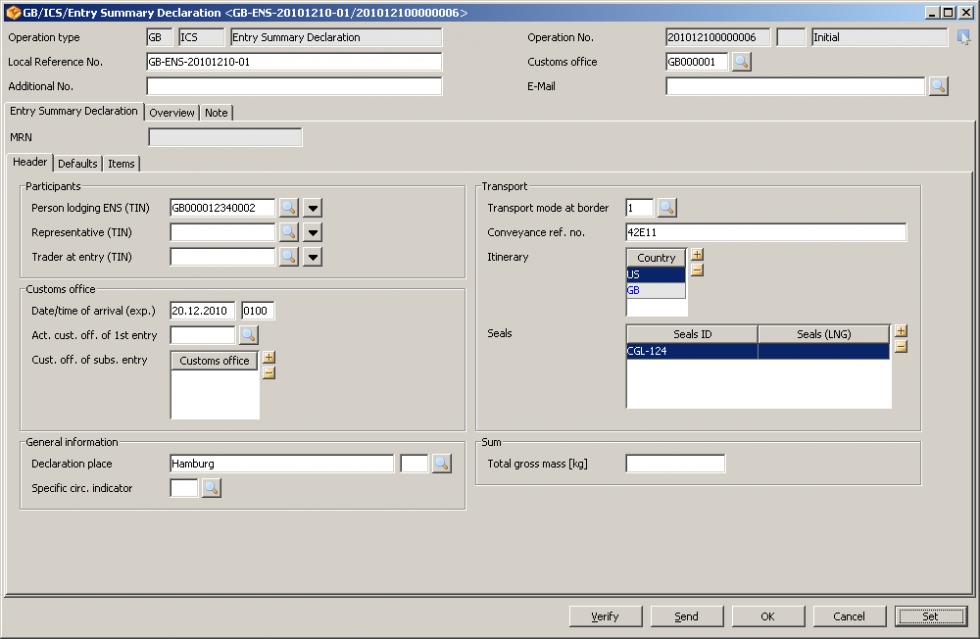Click into the Total gross mass field
Viewport: 980px width, 639px height.
(675, 464)
